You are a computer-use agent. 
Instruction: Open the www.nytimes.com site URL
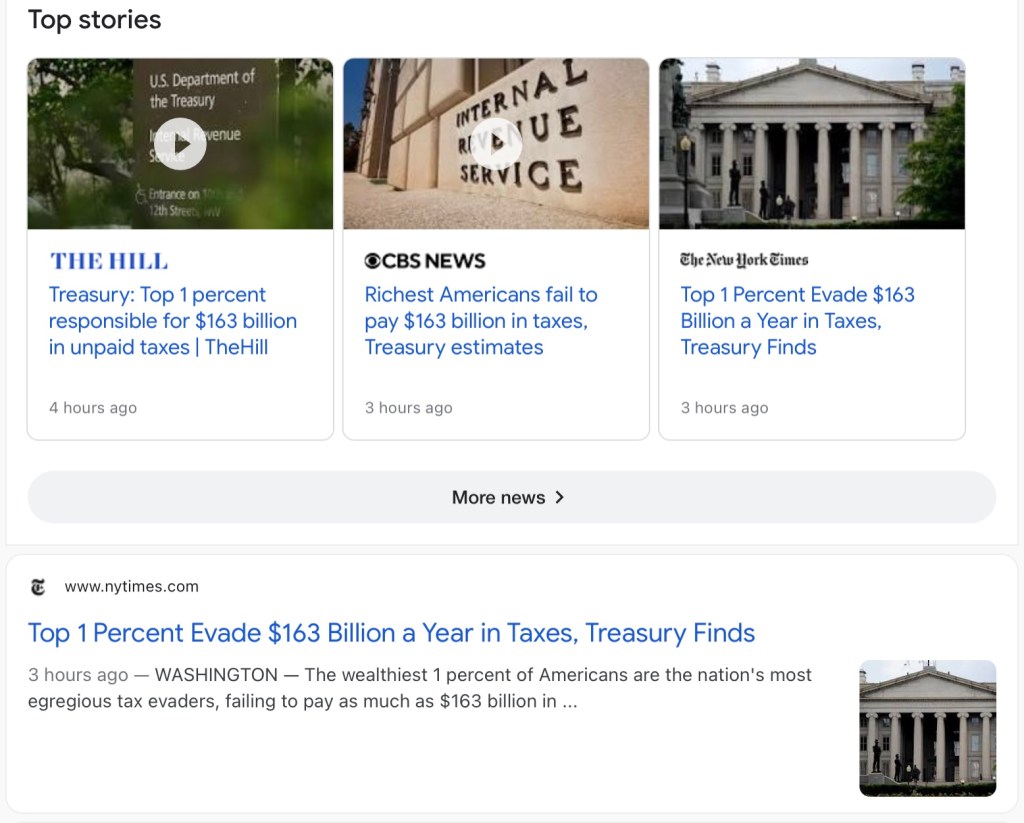(131, 587)
